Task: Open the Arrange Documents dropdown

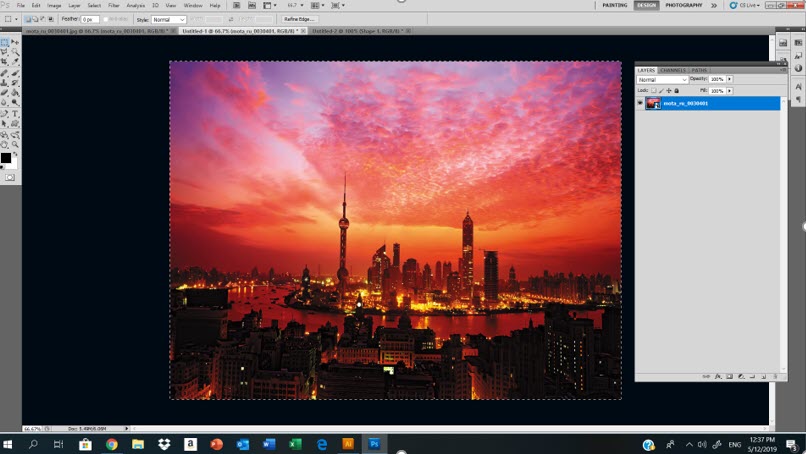Action: pos(317,5)
